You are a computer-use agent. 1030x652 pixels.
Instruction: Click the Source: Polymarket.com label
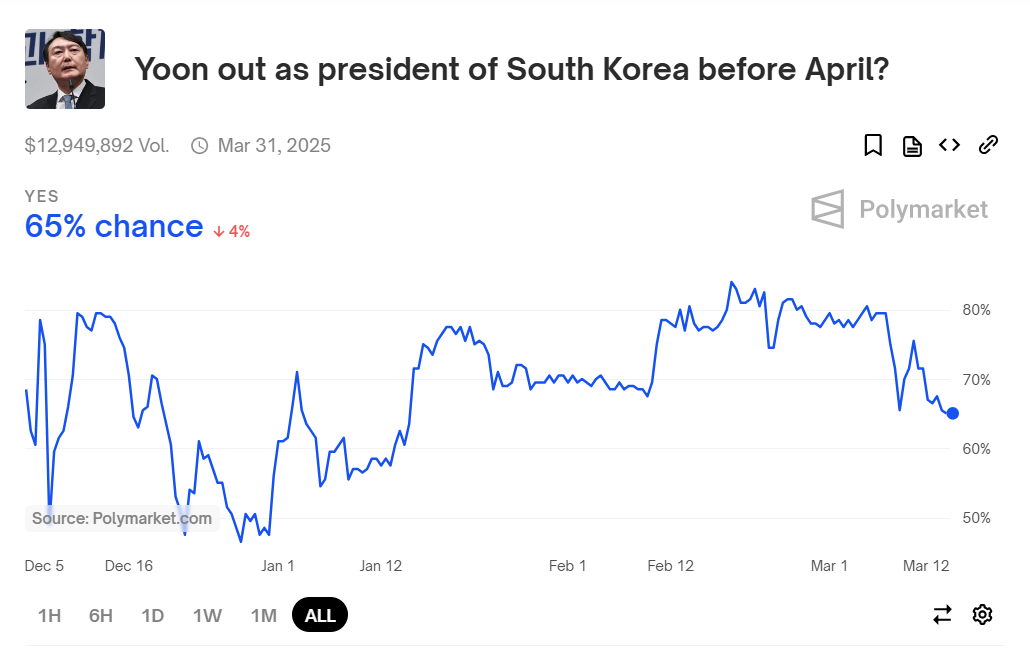[122, 518]
